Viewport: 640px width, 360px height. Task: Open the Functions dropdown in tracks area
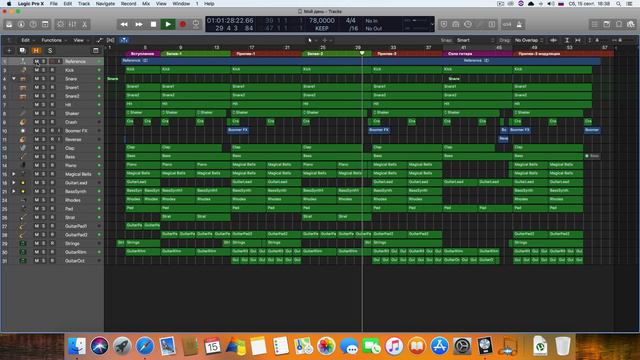pyautogui.click(x=54, y=40)
